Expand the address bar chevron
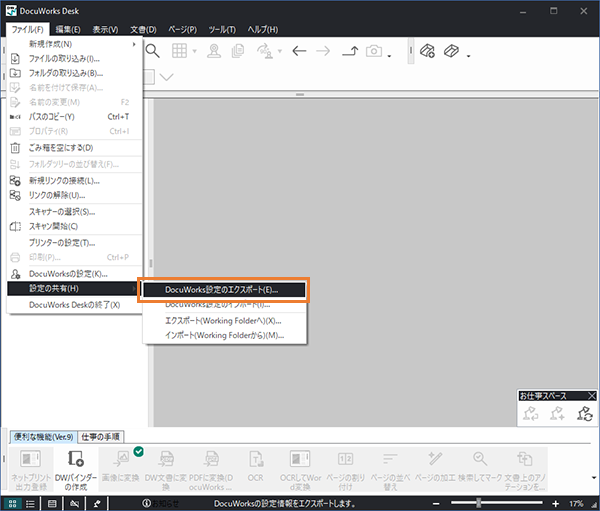The image size is (600, 511). pyautogui.click(x=166, y=77)
